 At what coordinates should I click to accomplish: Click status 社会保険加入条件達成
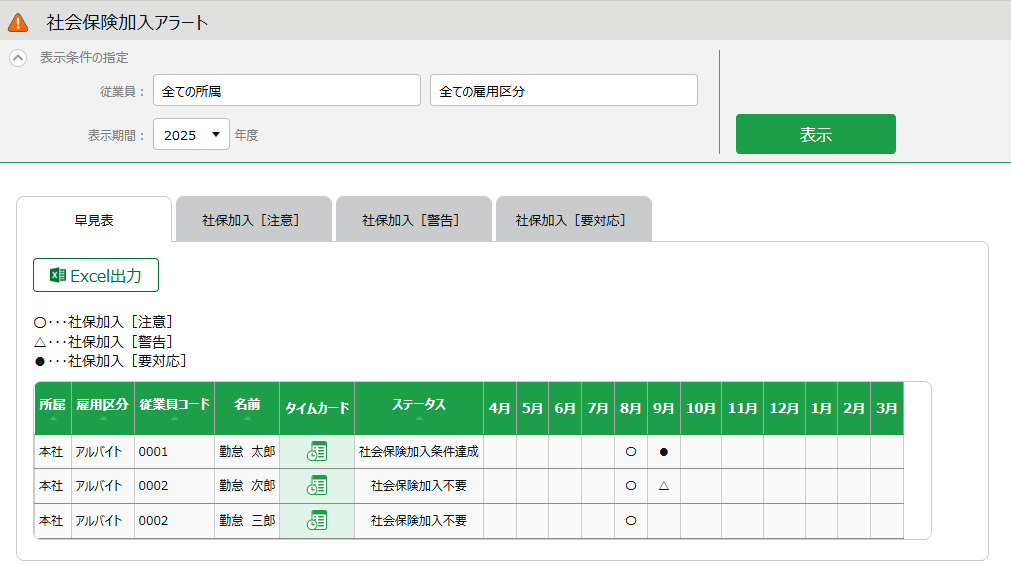[x=419, y=451]
